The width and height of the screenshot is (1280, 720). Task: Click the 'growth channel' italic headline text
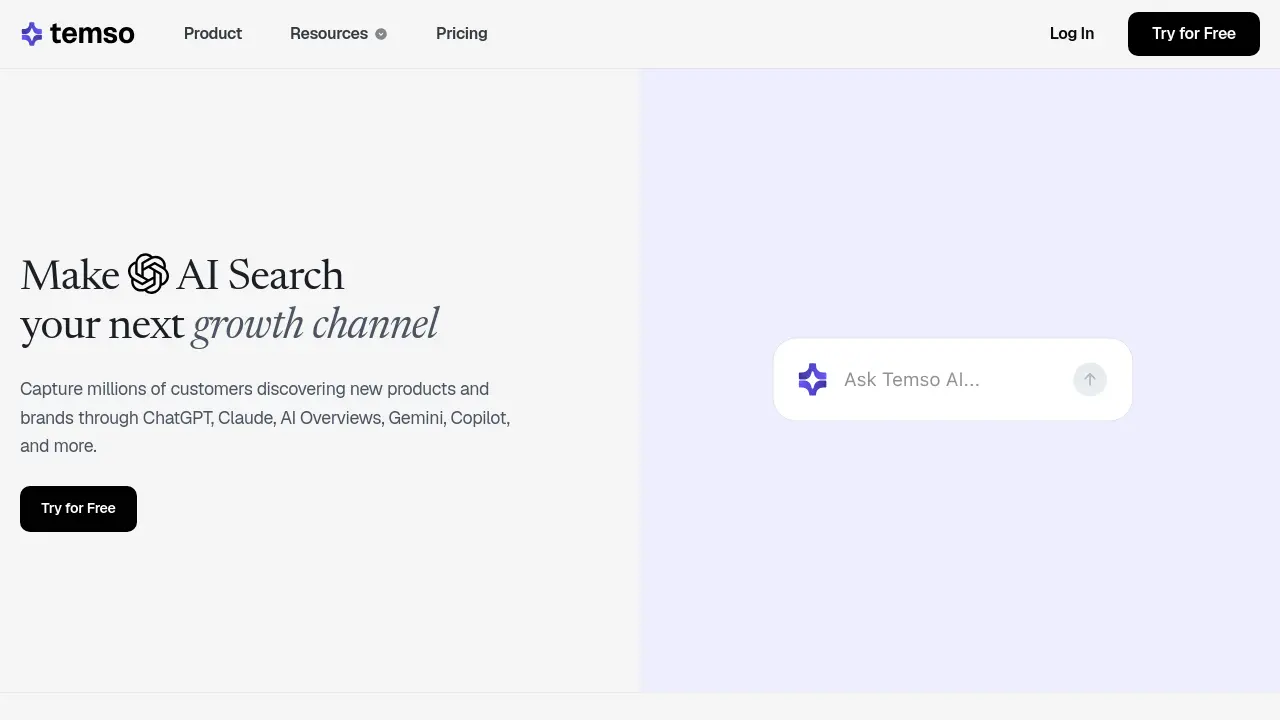click(x=315, y=324)
